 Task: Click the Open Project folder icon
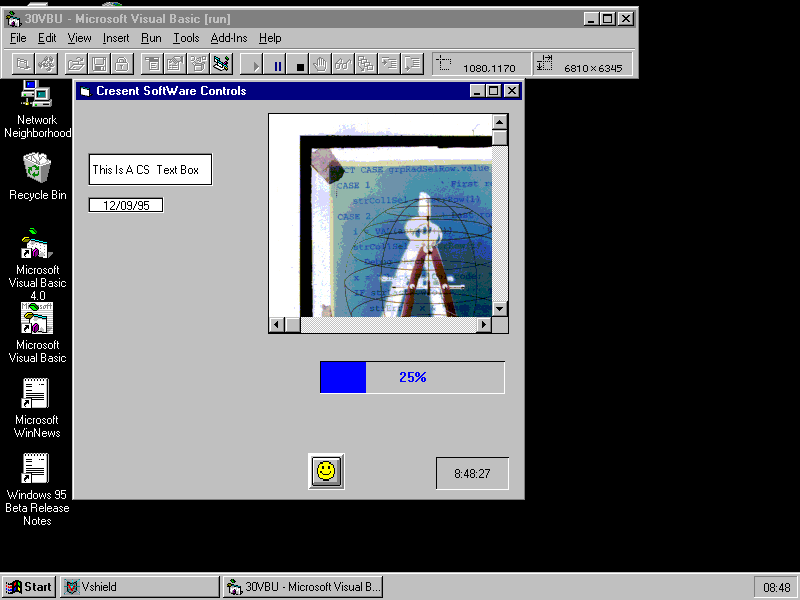[x=76, y=65]
